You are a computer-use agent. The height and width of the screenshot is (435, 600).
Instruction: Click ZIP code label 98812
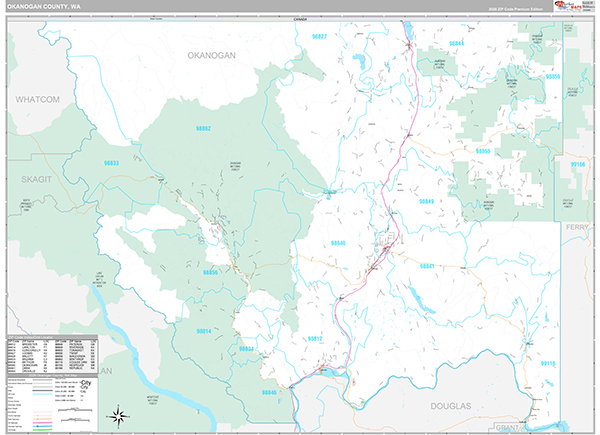315,339
